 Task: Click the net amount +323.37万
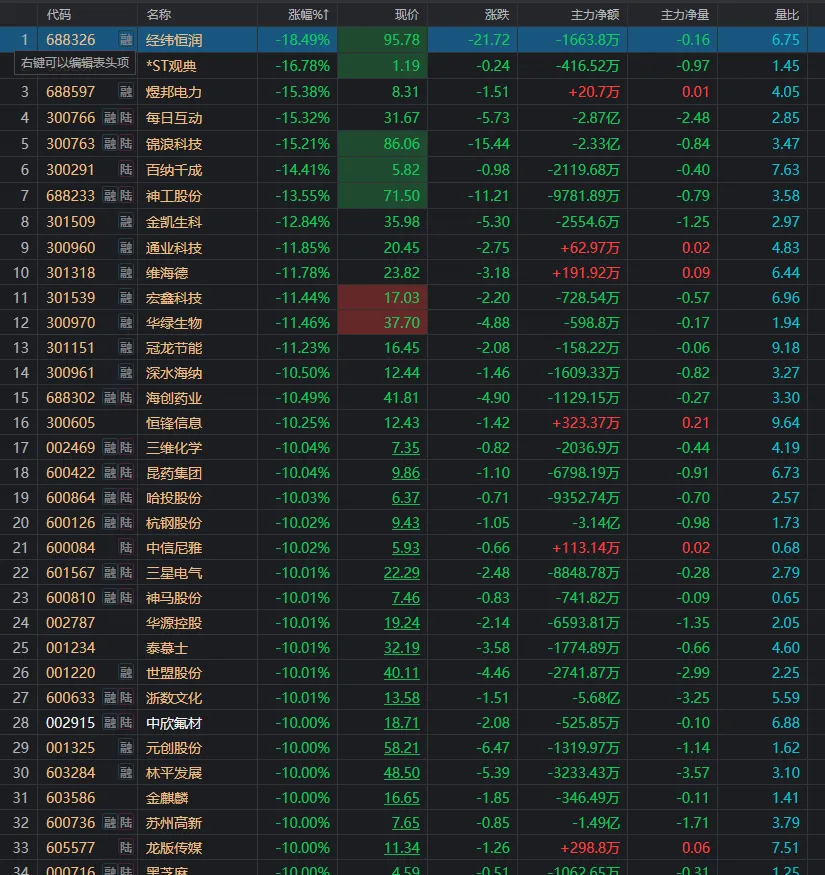586,423
